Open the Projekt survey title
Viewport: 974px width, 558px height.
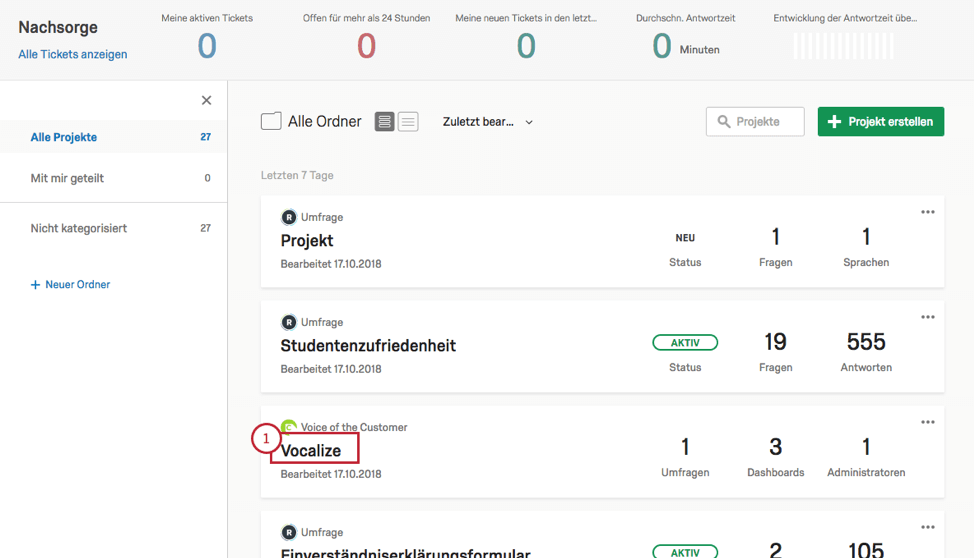(x=307, y=240)
